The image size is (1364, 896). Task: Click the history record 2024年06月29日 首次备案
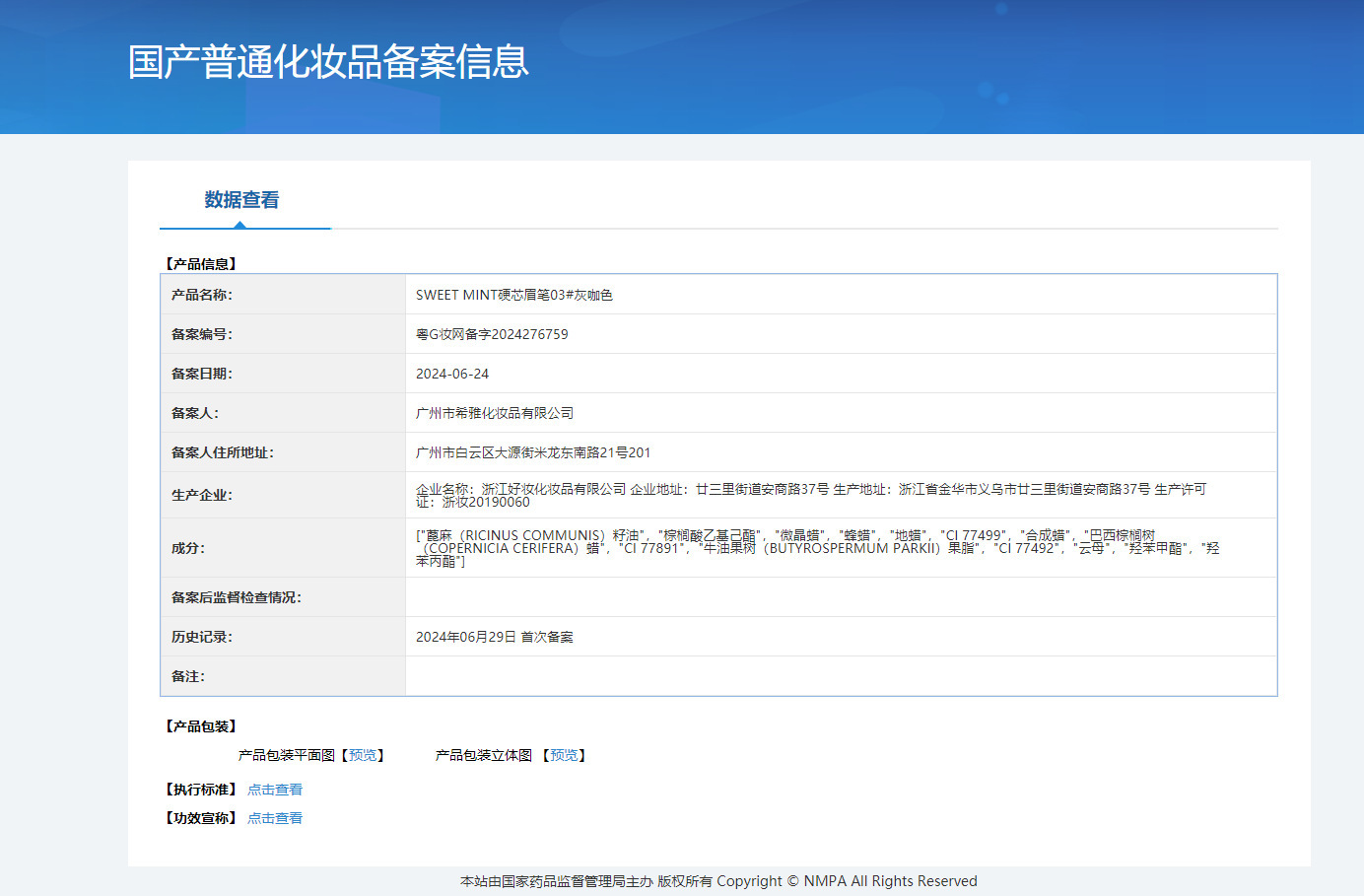(495, 637)
